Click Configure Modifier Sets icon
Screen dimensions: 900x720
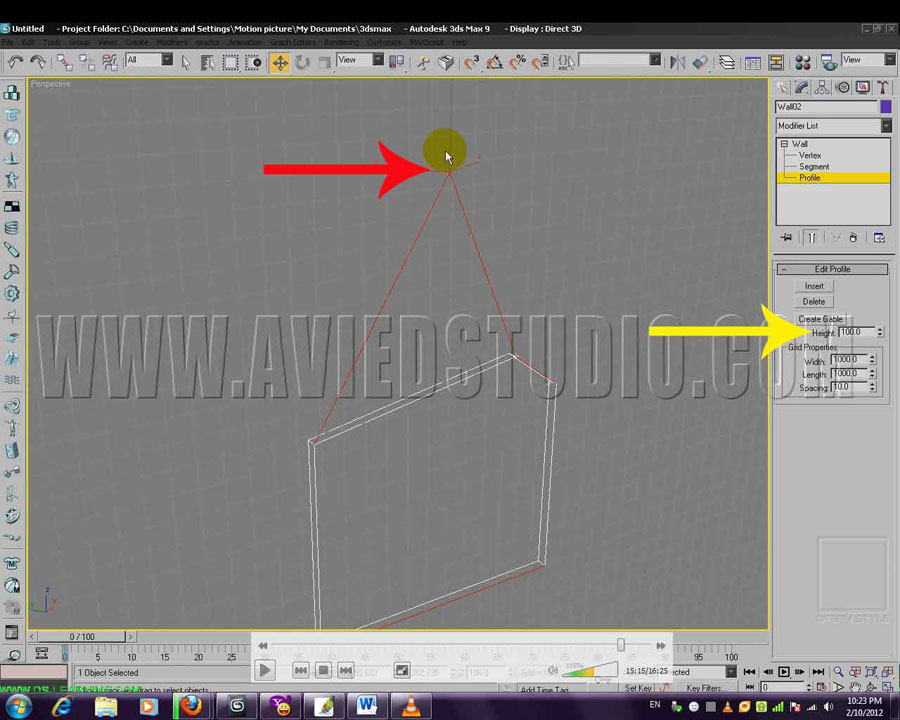pyautogui.click(x=879, y=238)
